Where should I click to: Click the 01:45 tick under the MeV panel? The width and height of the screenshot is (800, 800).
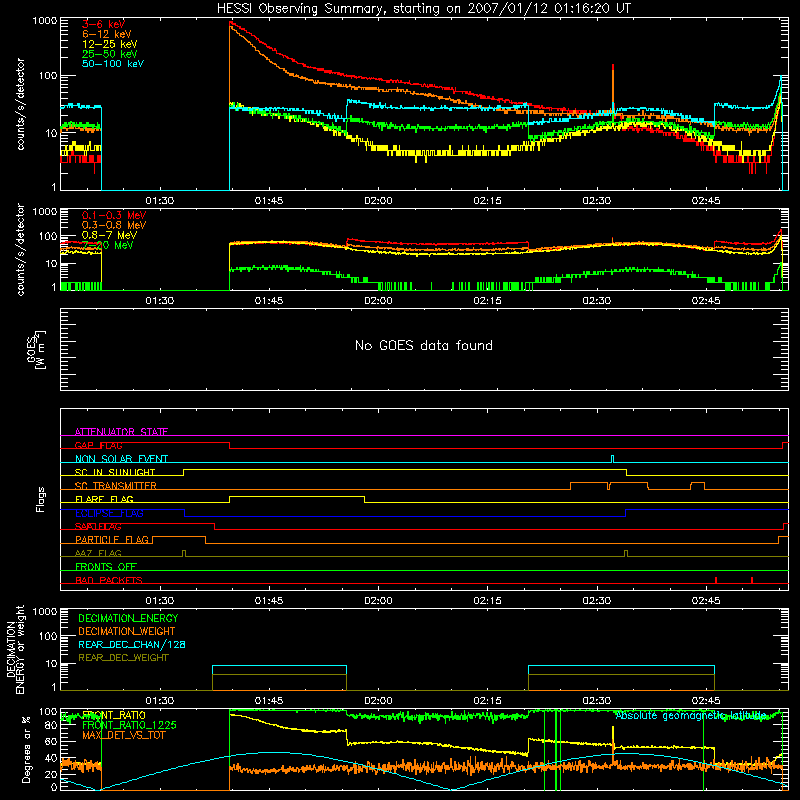point(269,301)
